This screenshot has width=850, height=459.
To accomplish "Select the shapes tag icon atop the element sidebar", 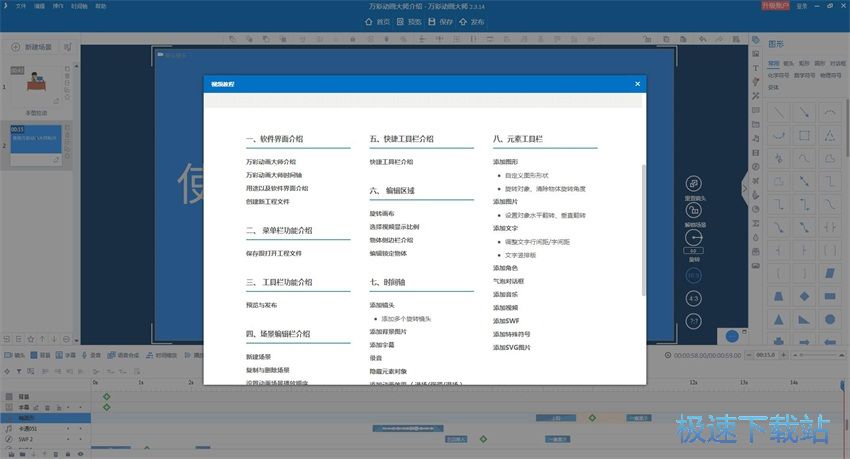I will point(756,40).
